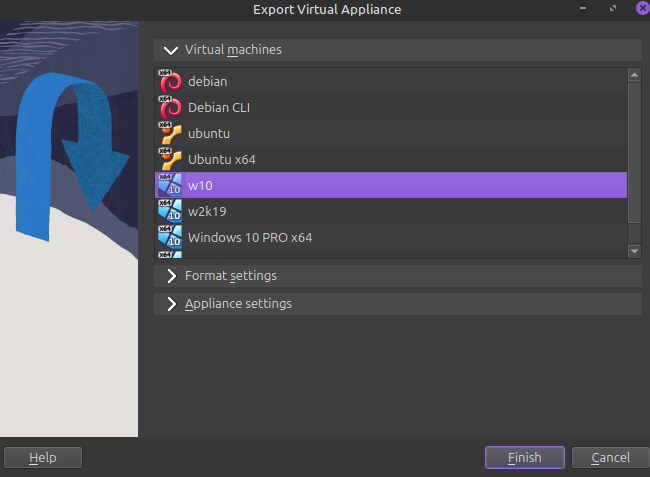Select the debian virtual machine entry

coord(207,81)
